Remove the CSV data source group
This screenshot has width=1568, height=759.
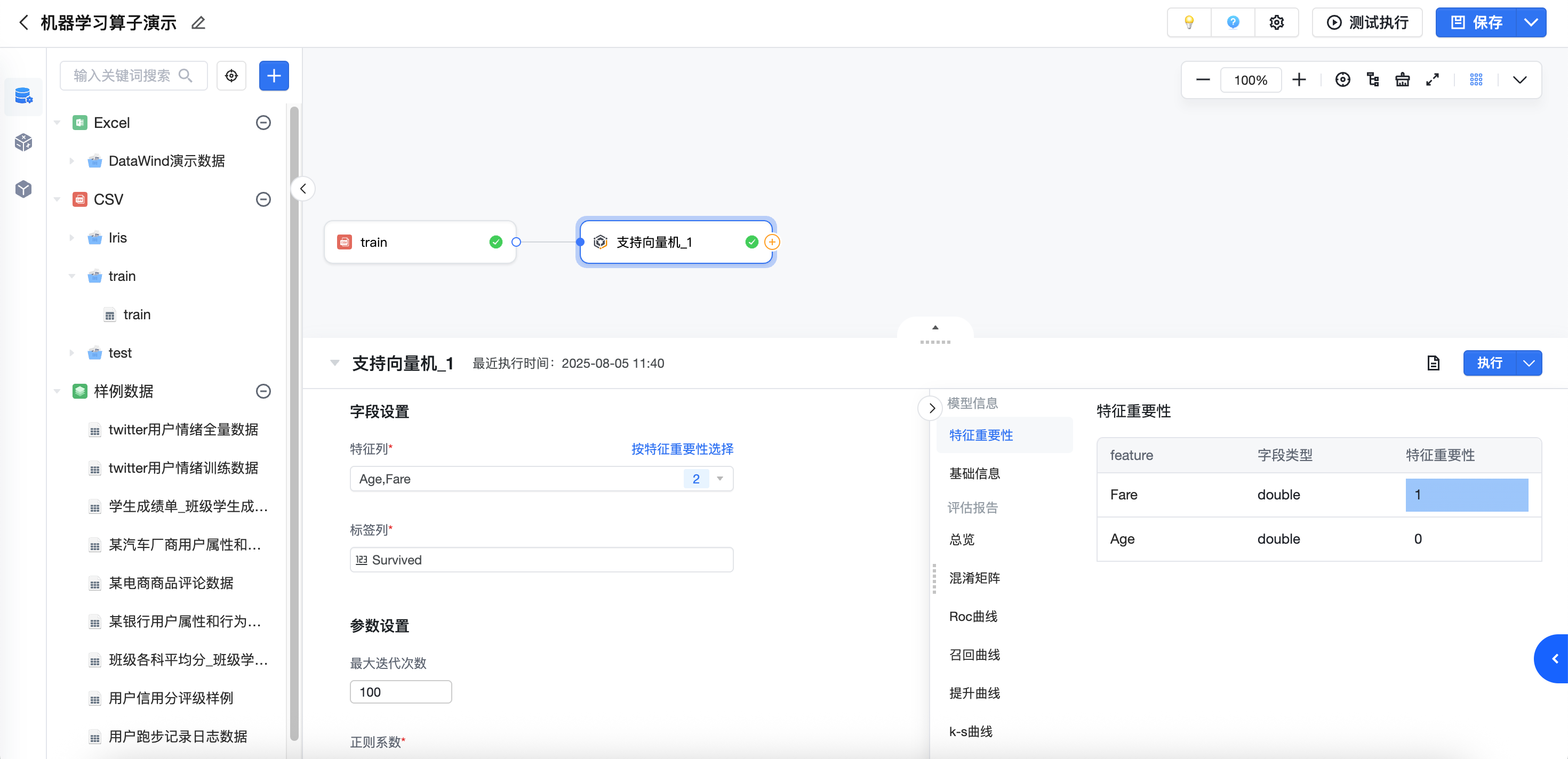click(x=263, y=199)
